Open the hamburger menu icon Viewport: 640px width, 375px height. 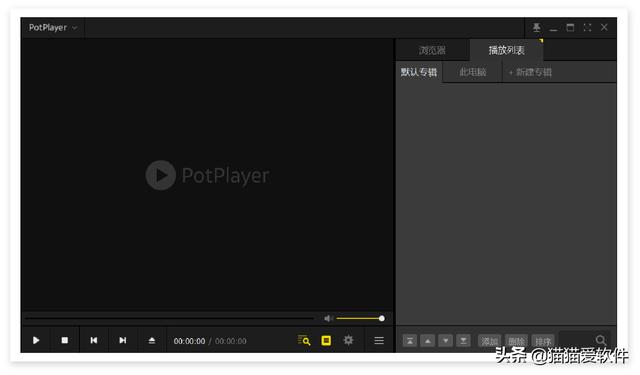[379, 340]
